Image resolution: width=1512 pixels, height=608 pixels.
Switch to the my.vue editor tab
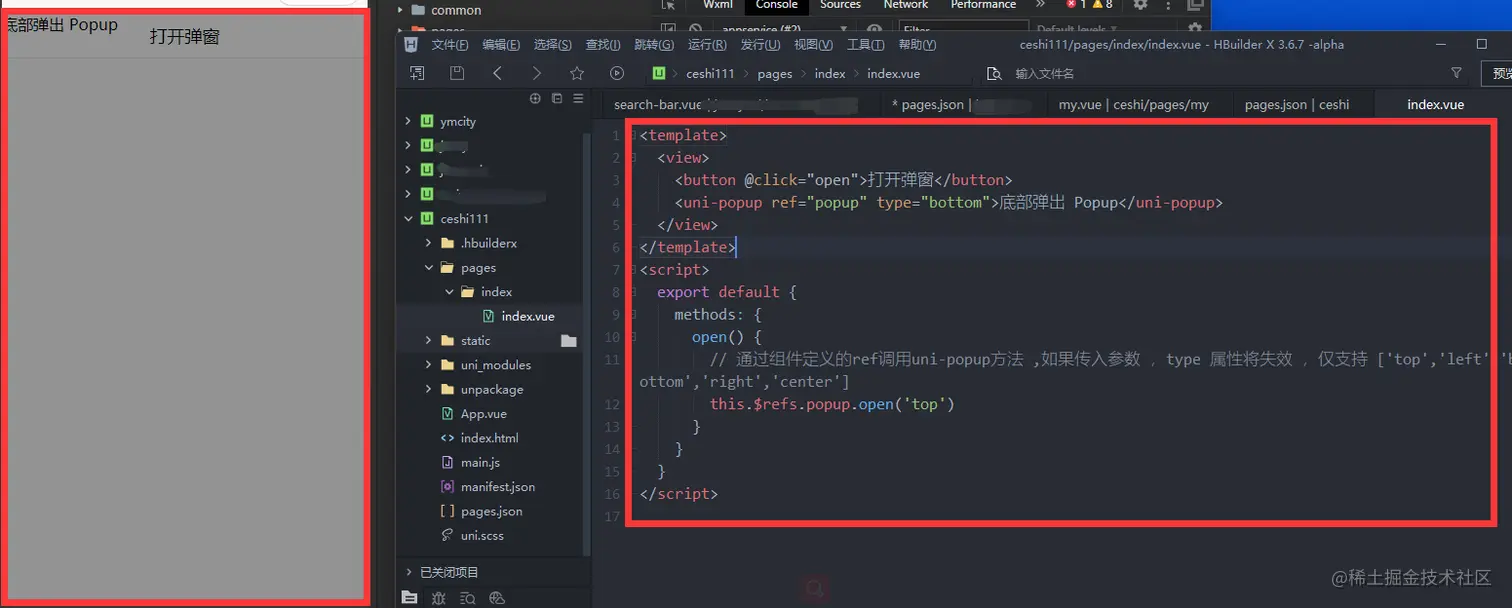pyautogui.click(x=1134, y=104)
